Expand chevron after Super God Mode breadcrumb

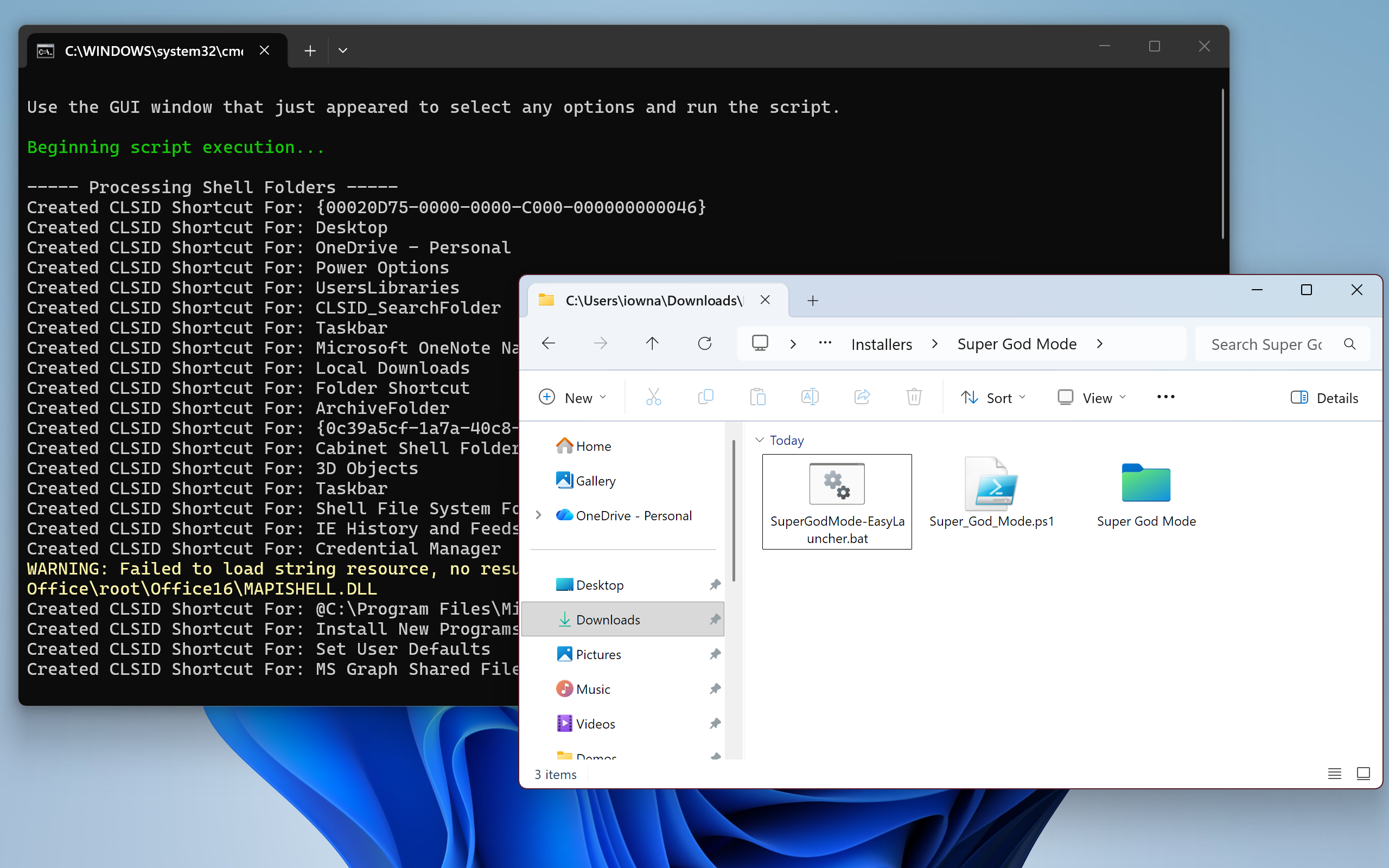pyautogui.click(x=1100, y=344)
